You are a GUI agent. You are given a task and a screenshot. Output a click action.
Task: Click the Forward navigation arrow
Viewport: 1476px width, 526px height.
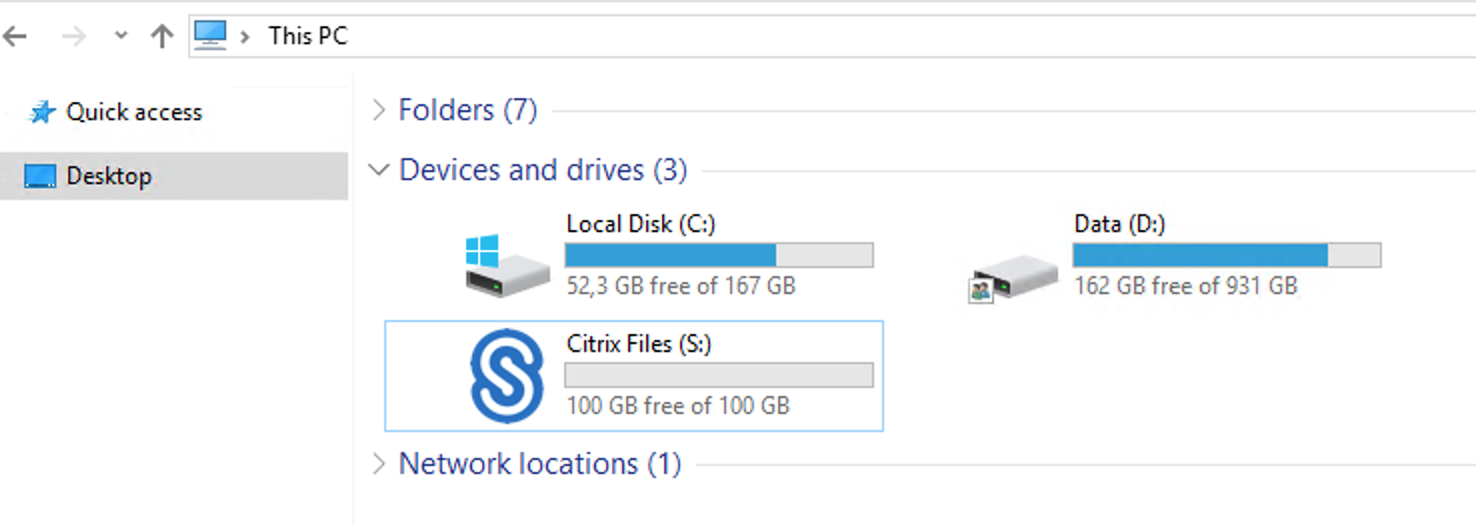point(73,37)
